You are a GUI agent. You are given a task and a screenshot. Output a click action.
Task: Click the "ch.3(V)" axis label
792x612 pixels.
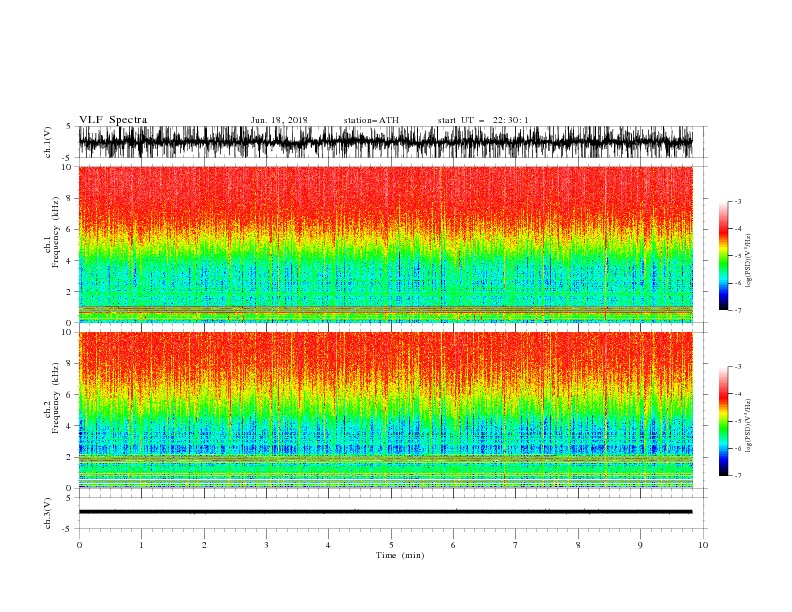coord(48,513)
